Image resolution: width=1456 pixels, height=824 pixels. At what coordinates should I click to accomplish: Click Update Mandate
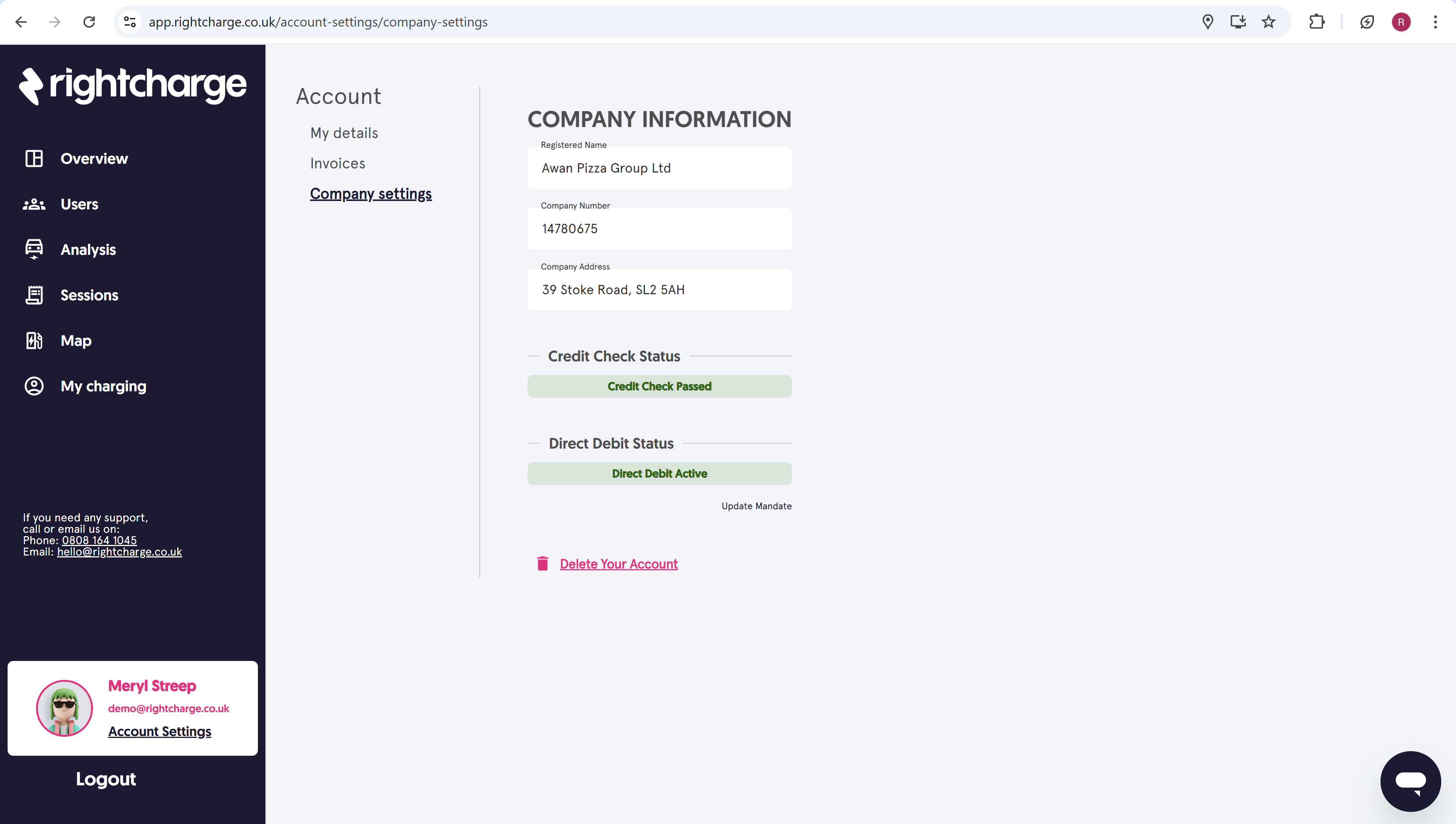tap(757, 506)
